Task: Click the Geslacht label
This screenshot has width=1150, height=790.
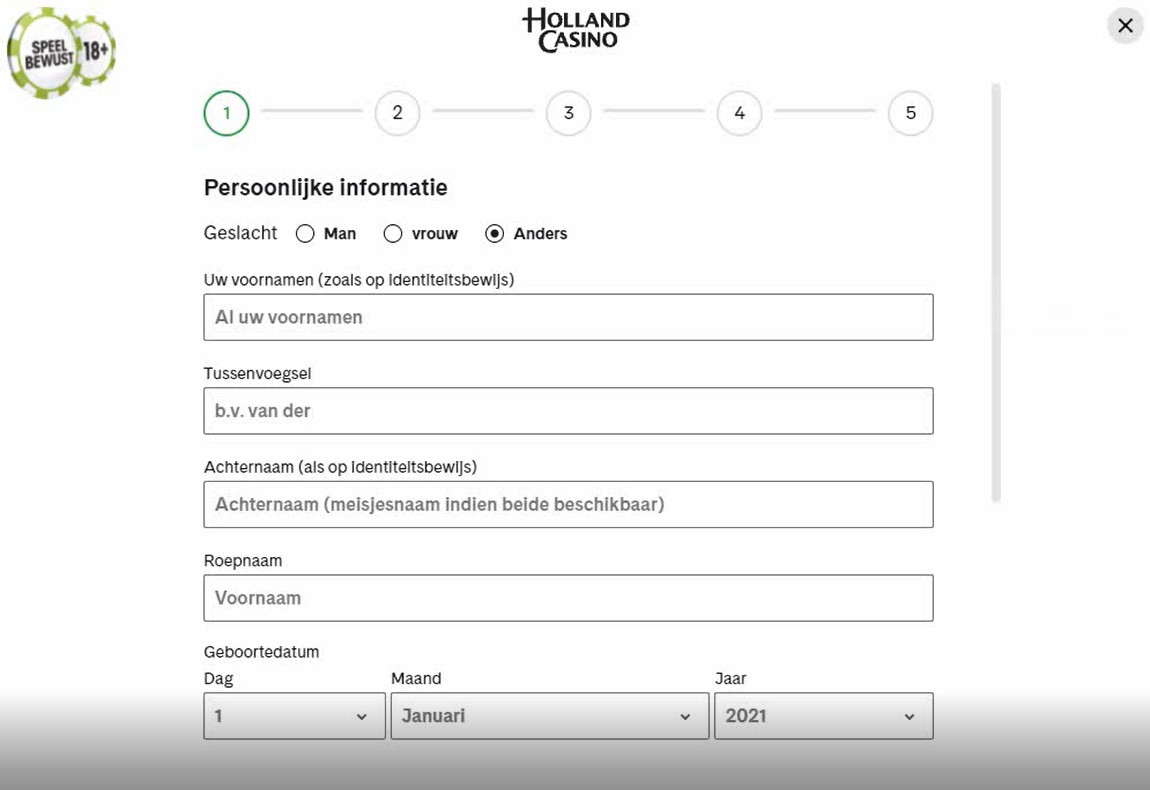Action: tap(241, 233)
